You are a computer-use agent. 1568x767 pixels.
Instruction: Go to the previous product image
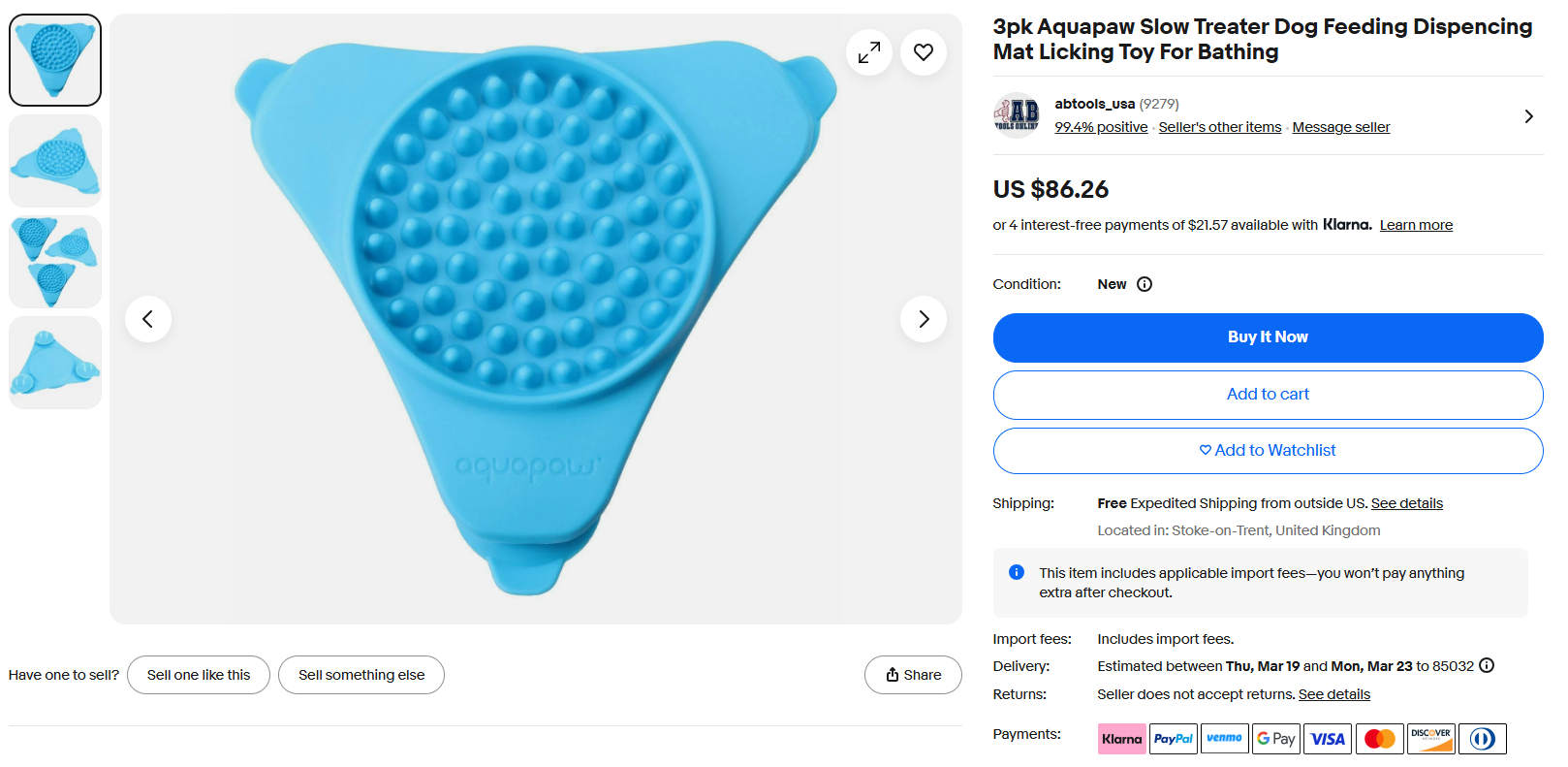tap(148, 319)
